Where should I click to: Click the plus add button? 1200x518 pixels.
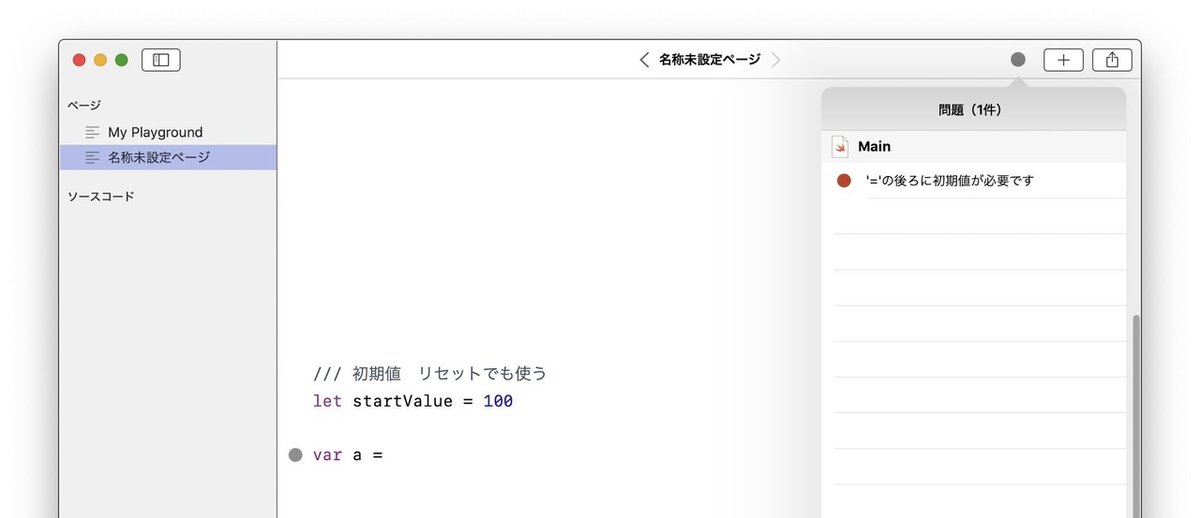(1063, 60)
